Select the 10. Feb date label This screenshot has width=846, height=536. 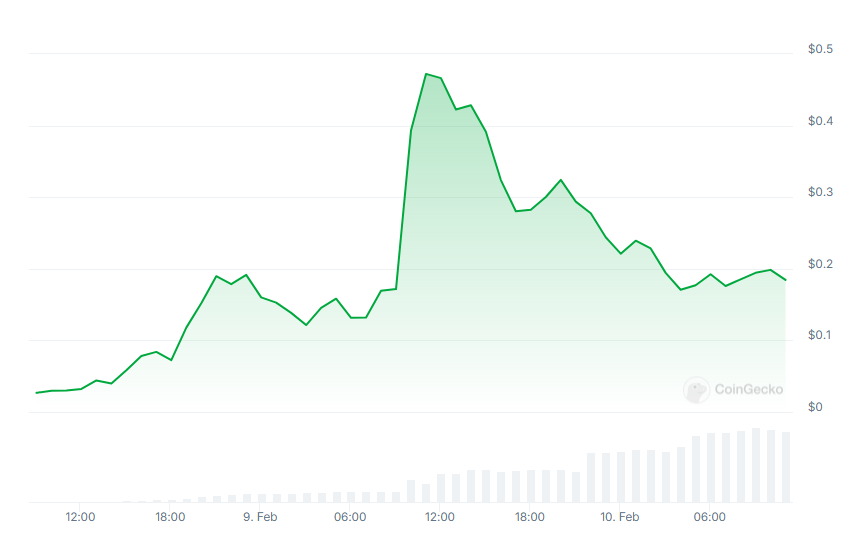(x=620, y=517)
